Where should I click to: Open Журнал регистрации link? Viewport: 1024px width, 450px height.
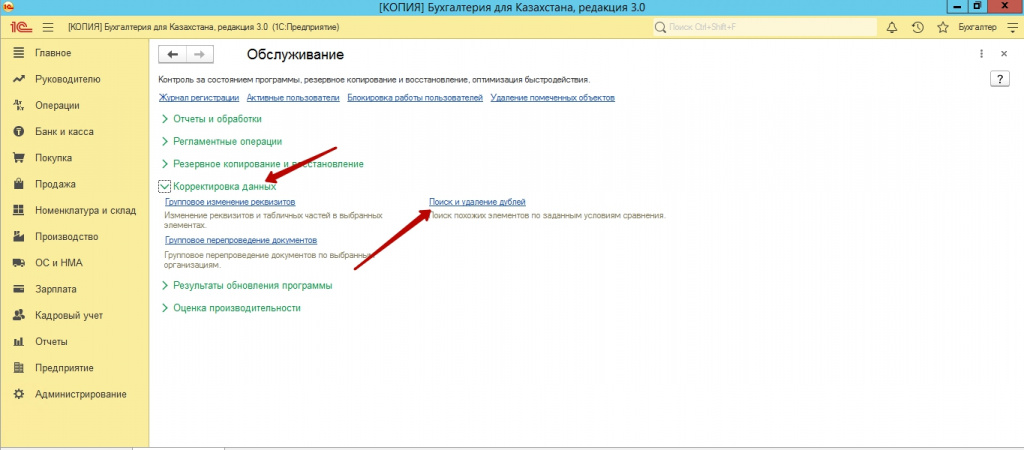(199, 98)
